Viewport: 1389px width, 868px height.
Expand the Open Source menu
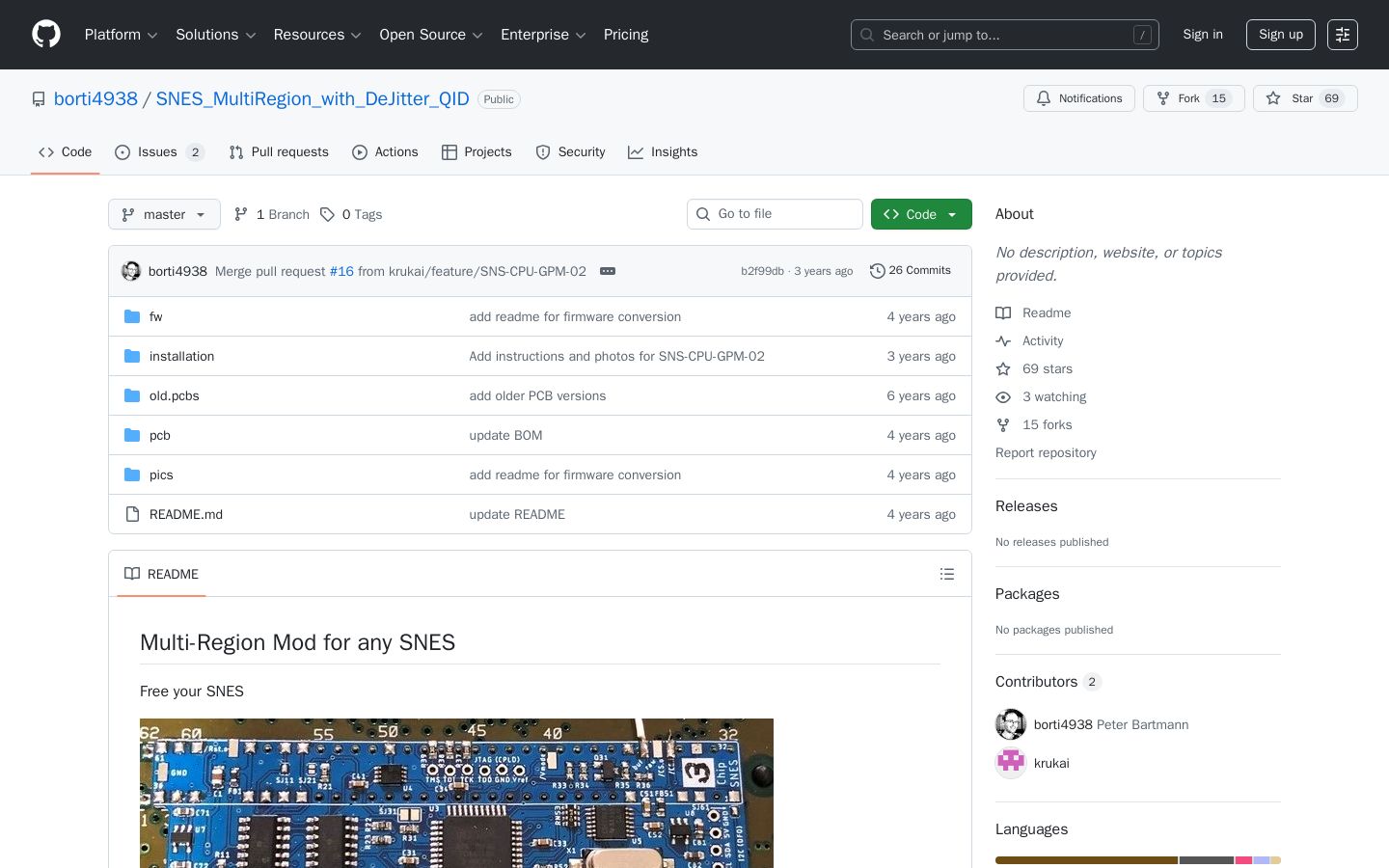(431, 35)
